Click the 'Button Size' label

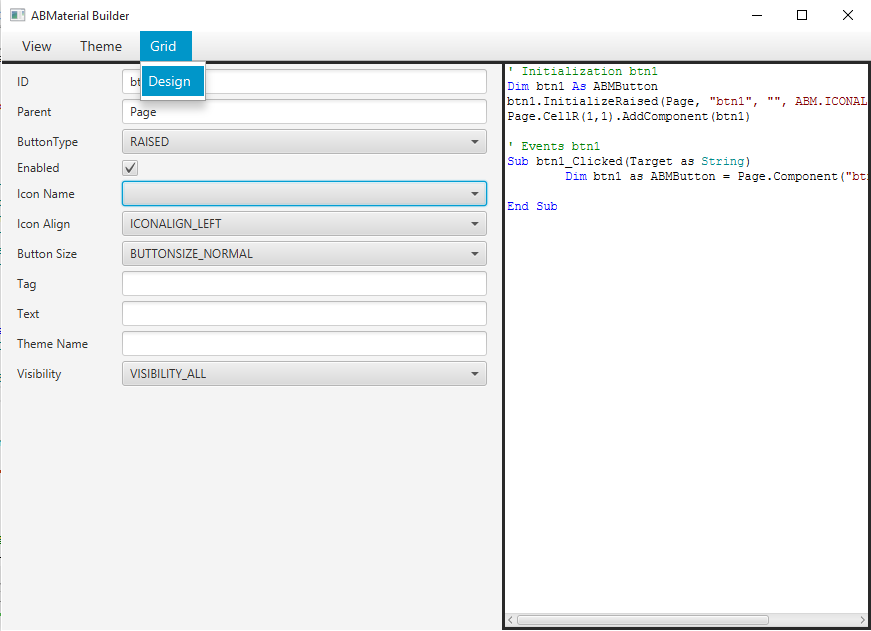47,254
